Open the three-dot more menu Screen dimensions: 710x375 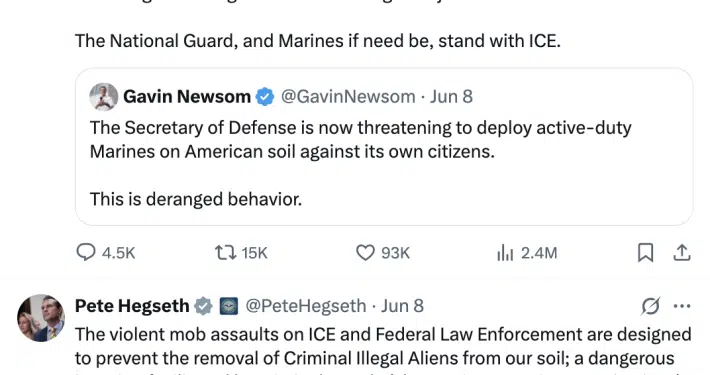[682, 306]
